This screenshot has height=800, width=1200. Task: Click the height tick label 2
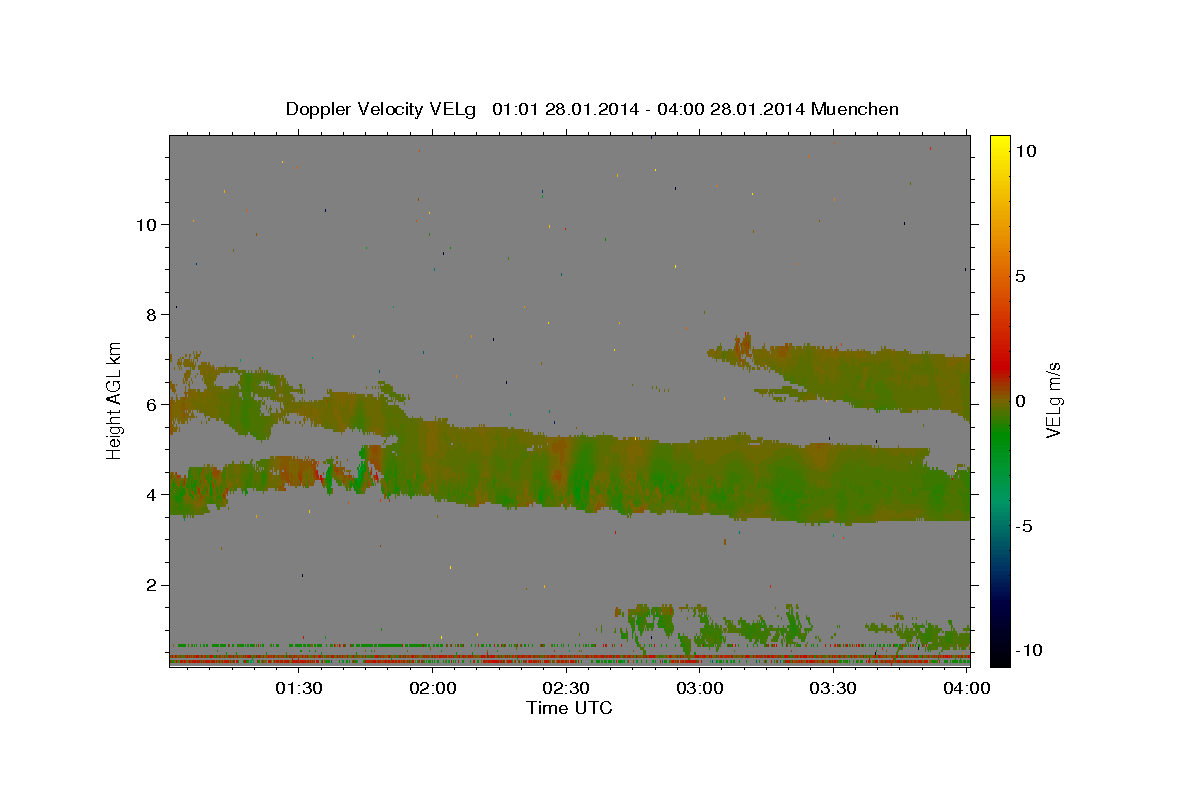click(150, 585)
